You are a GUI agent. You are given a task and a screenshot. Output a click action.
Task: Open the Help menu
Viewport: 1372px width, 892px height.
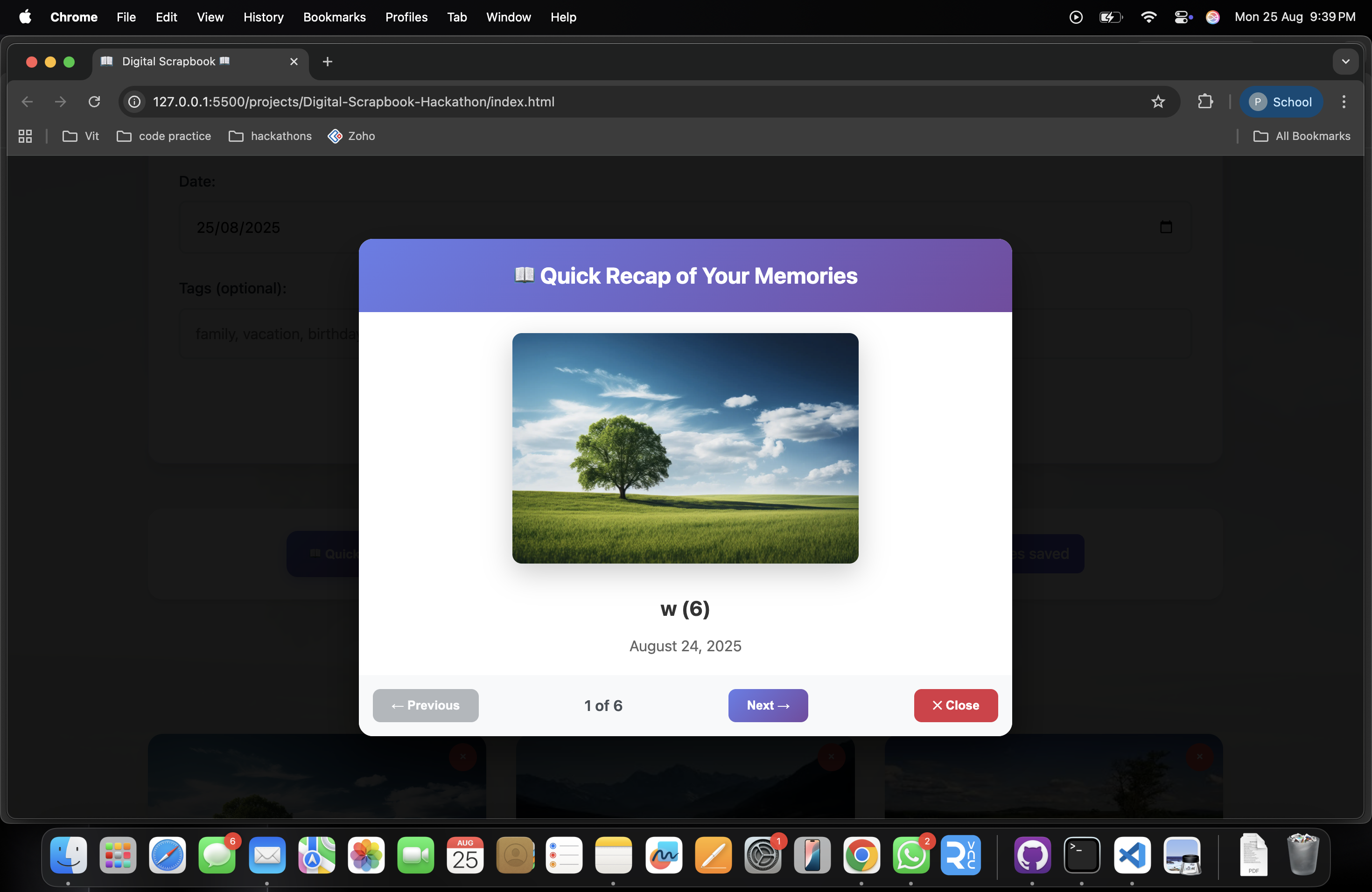[563, 17]
